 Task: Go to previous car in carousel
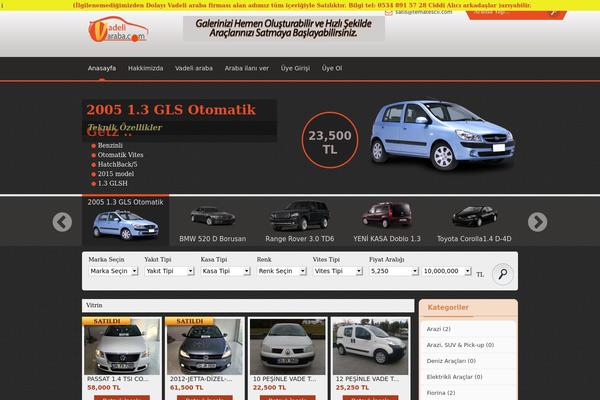click(x=62, y=222)
